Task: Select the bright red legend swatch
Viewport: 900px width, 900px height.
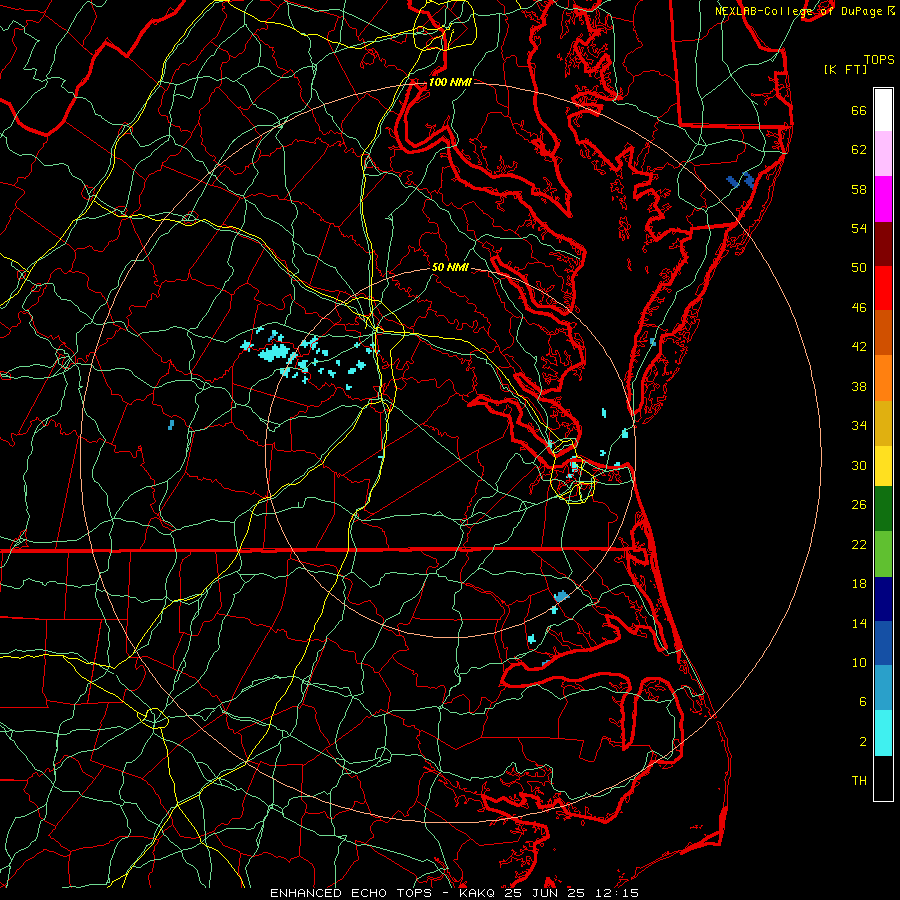Action: tap(883, 288)
